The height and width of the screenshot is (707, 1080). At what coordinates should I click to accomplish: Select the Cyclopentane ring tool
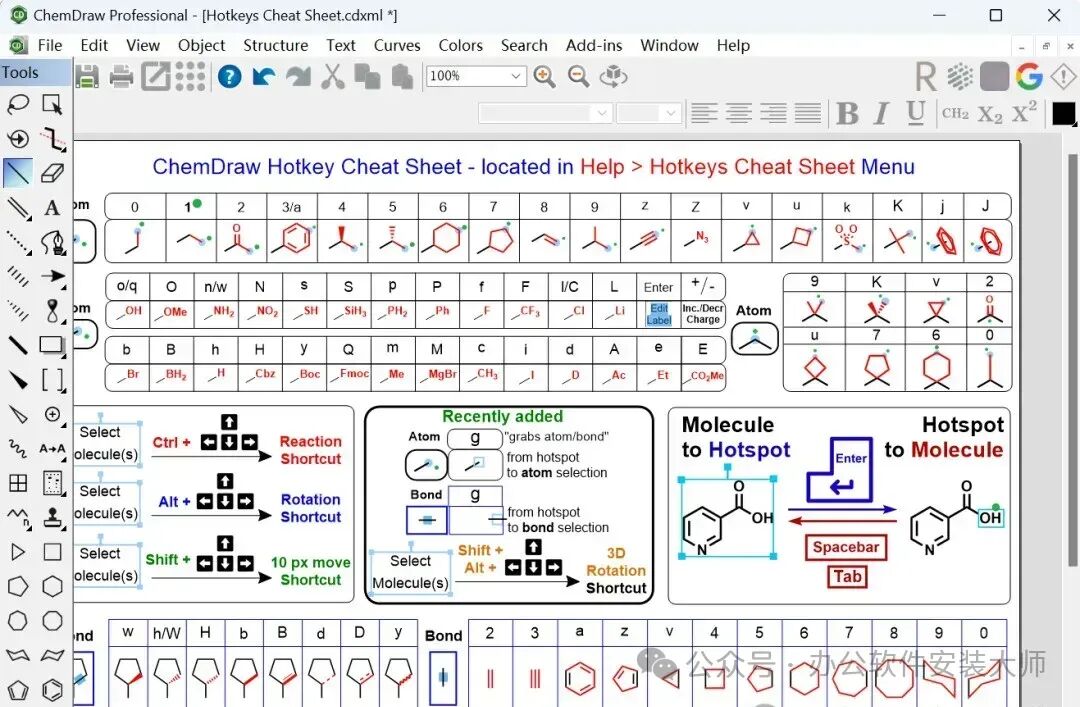(x=18, y=586)
